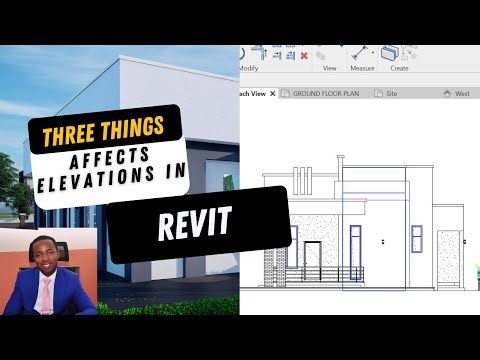Select the tall blue window in elevation
480x360 pixels.
(x=355, y=252)
